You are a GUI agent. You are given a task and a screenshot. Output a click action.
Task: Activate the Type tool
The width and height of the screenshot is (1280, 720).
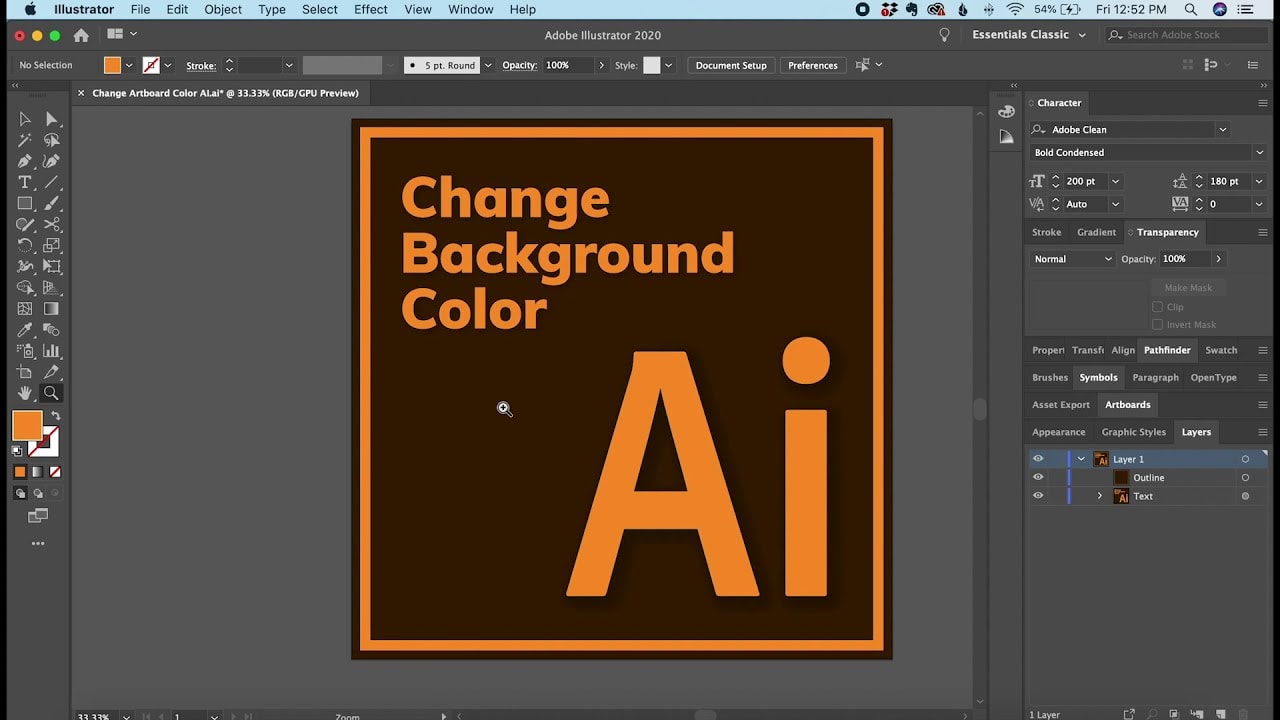(x=25, y=182)
